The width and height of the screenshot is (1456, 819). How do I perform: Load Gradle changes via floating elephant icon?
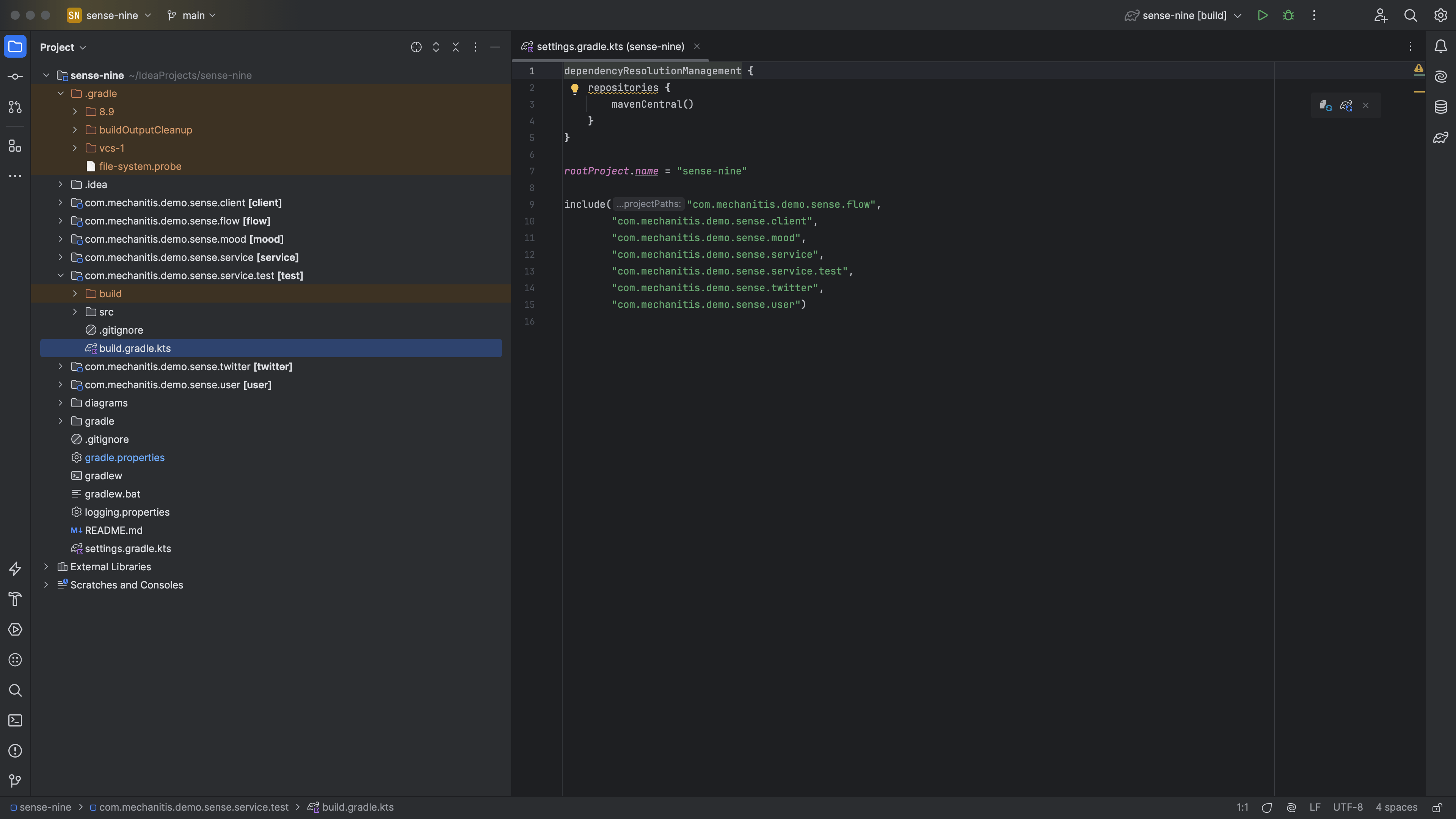(x=1346, y=106)
